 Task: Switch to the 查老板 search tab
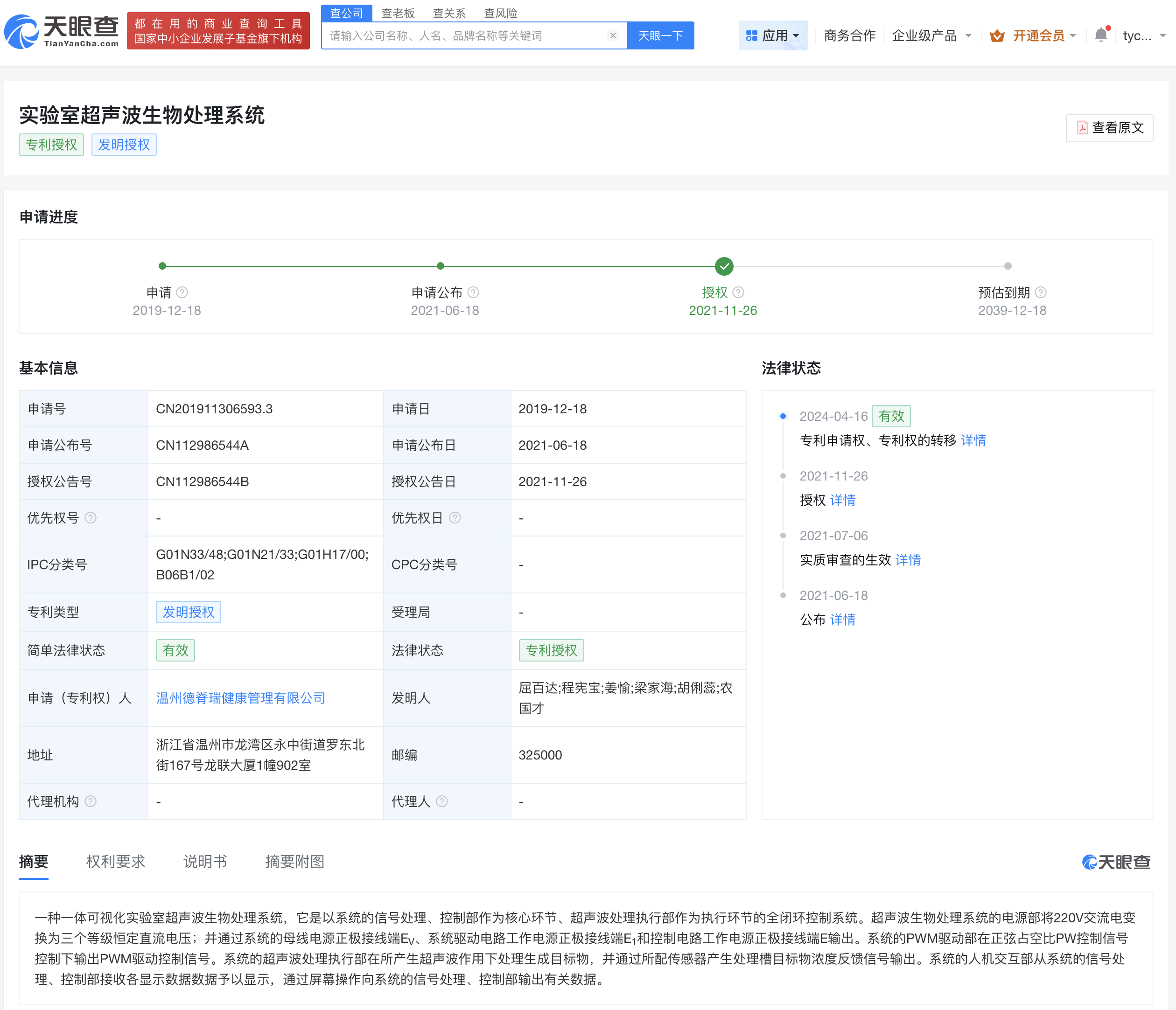click(398, 13)
